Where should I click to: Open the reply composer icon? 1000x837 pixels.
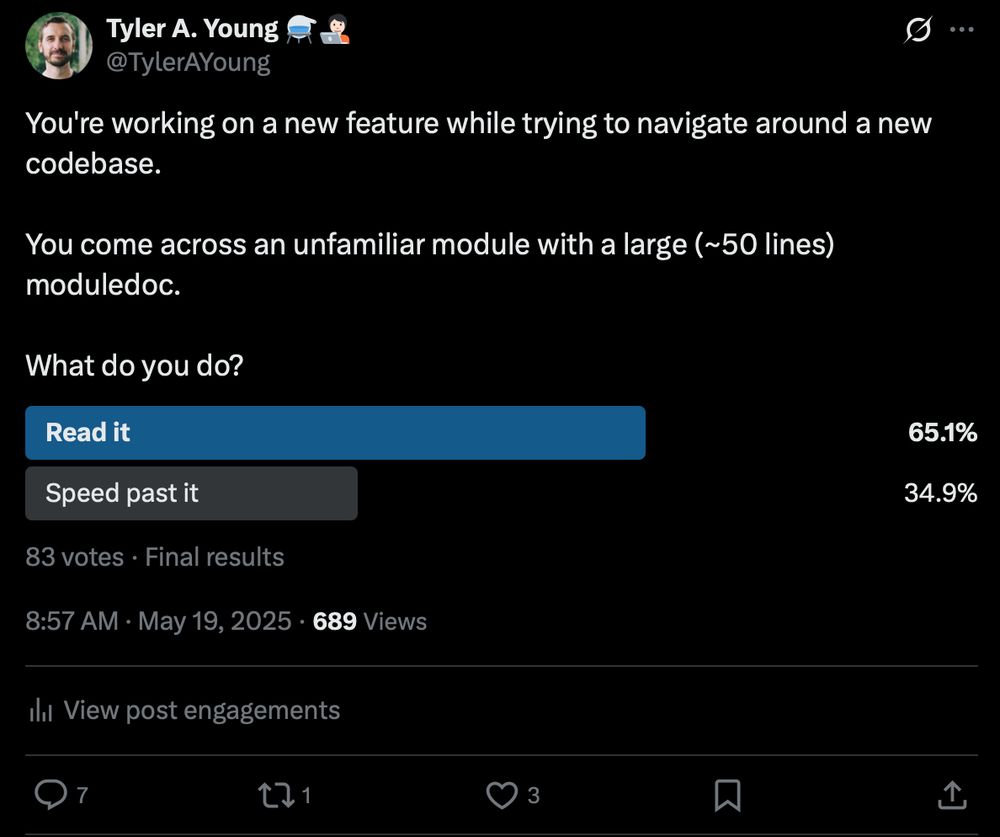click(x=49, y=794)
